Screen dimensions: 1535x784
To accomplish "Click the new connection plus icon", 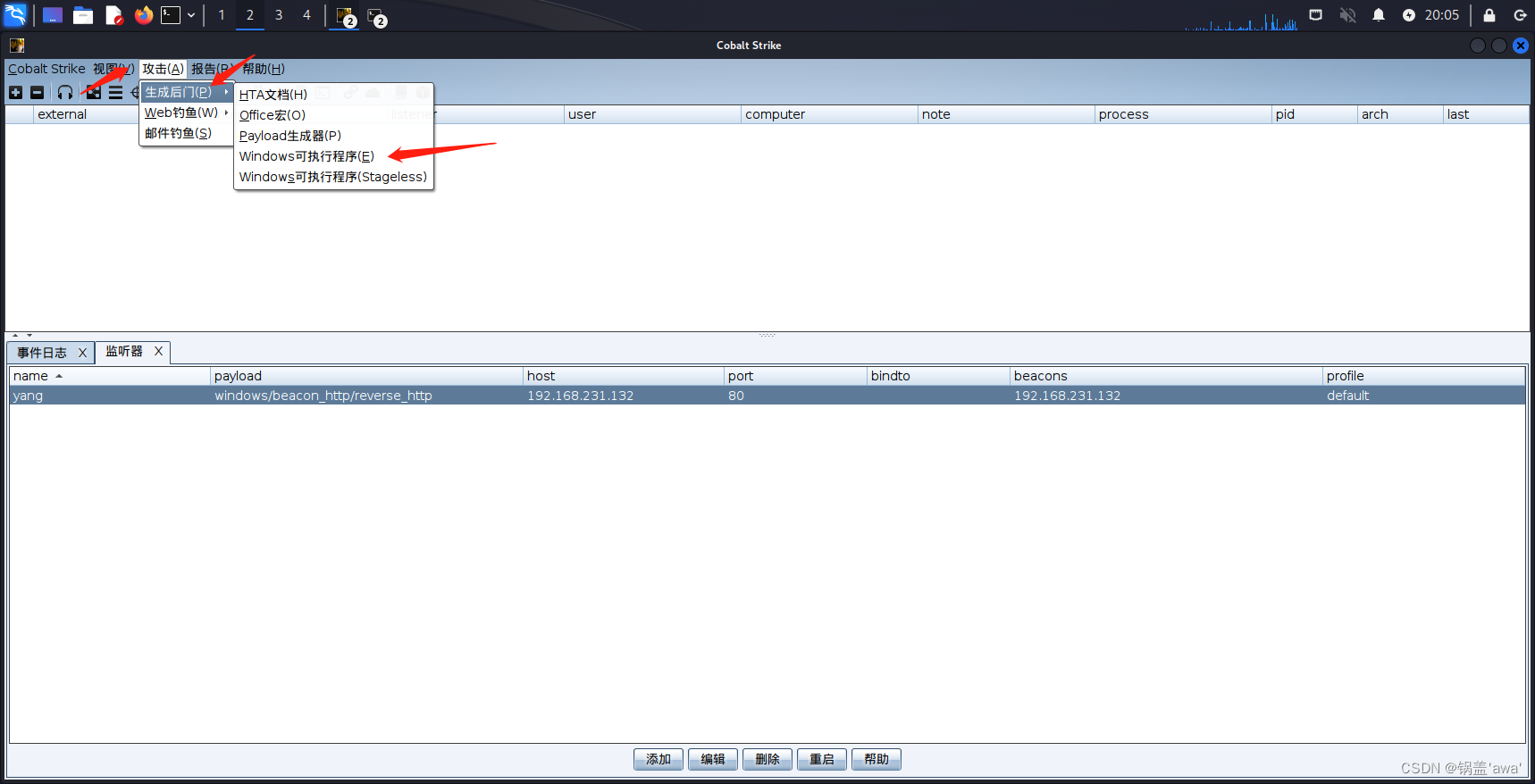I will coord(15,93).
